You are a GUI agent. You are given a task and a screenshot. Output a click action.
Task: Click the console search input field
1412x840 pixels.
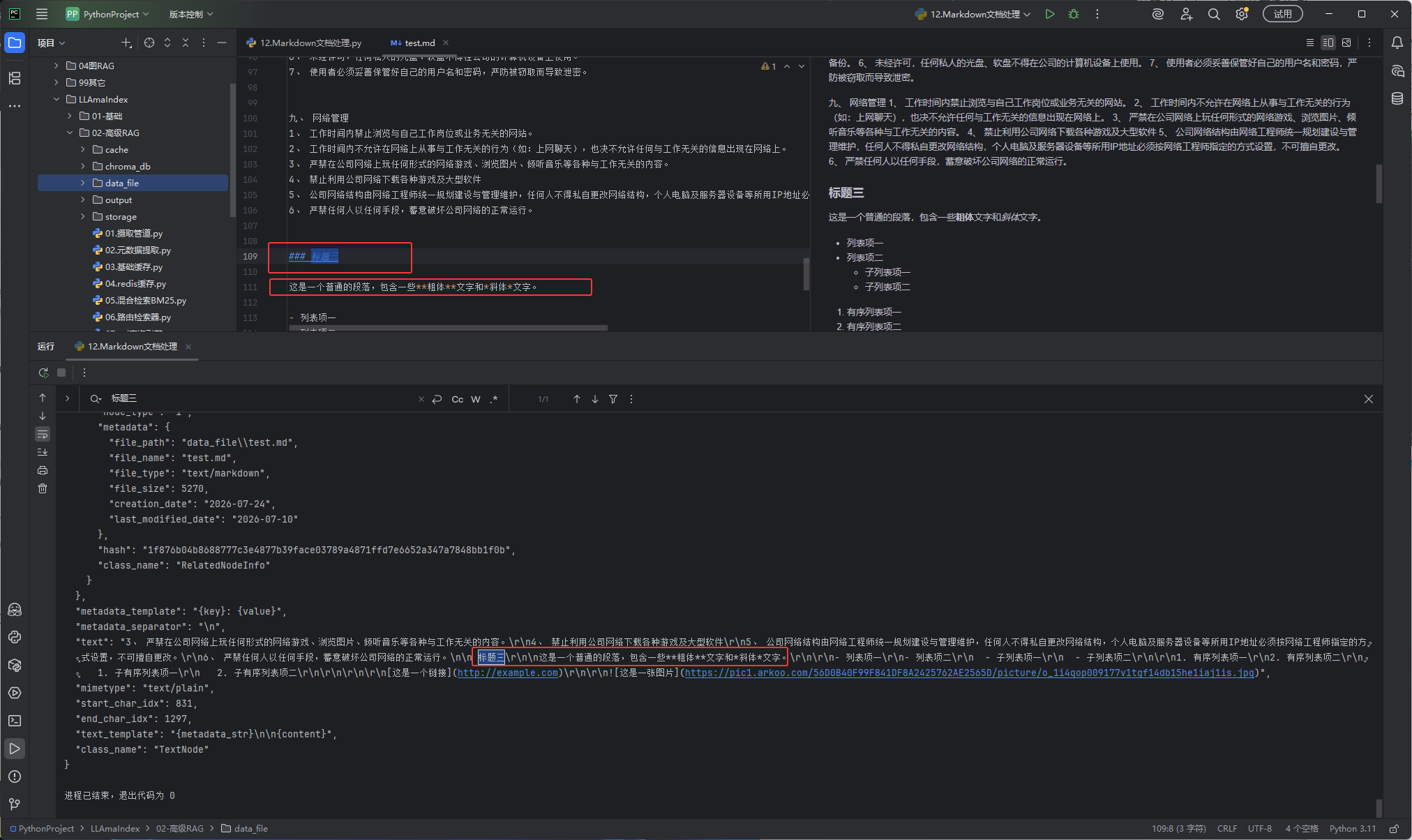pos(262,399)
